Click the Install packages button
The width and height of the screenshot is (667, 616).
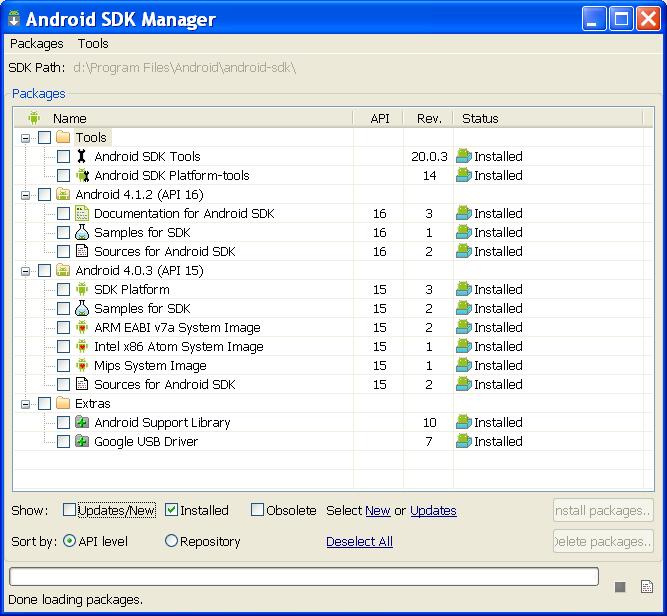coord(603,510)
